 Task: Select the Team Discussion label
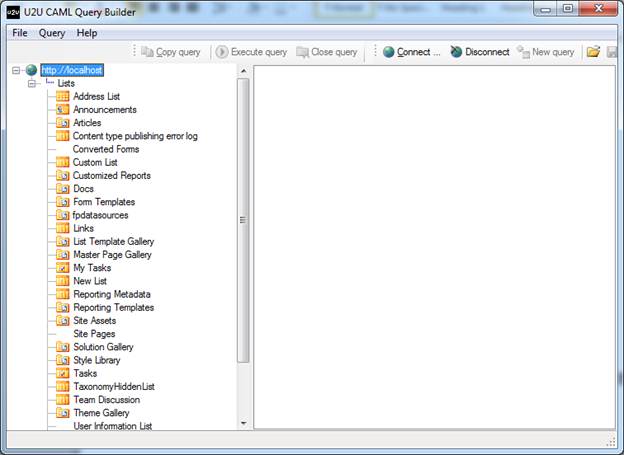107,400
